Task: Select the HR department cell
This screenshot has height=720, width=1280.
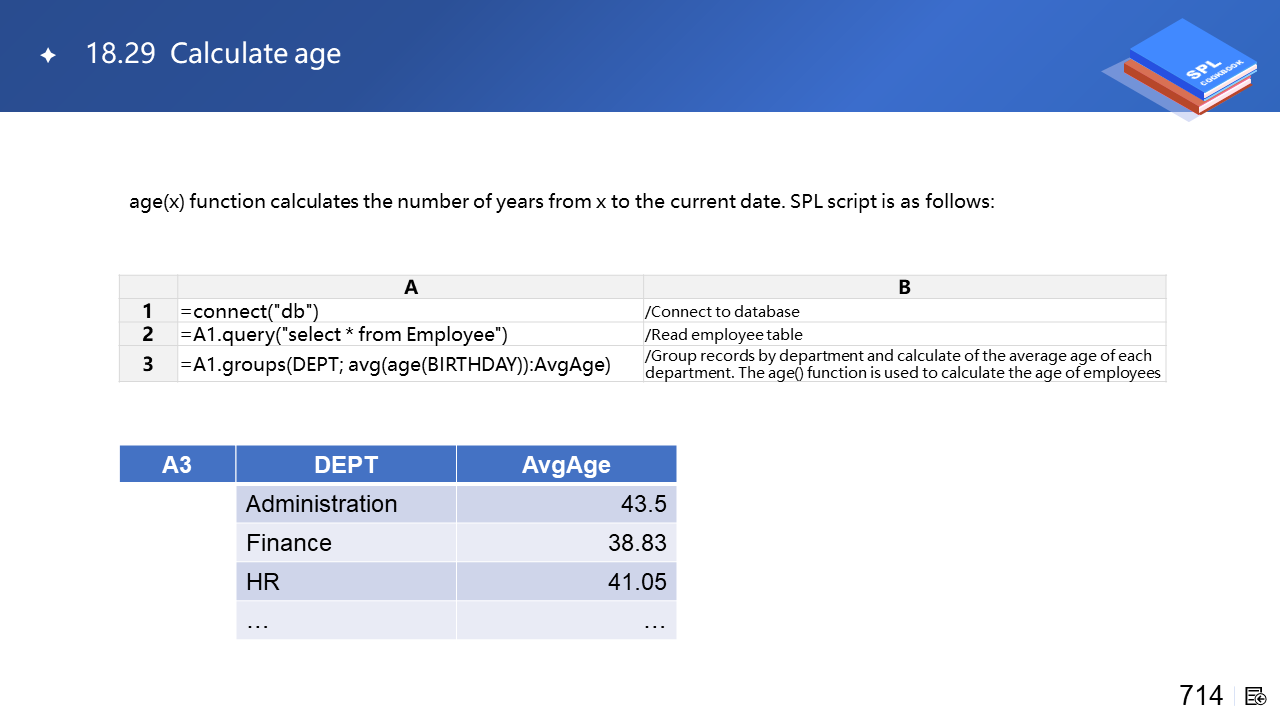Action: 346,582
